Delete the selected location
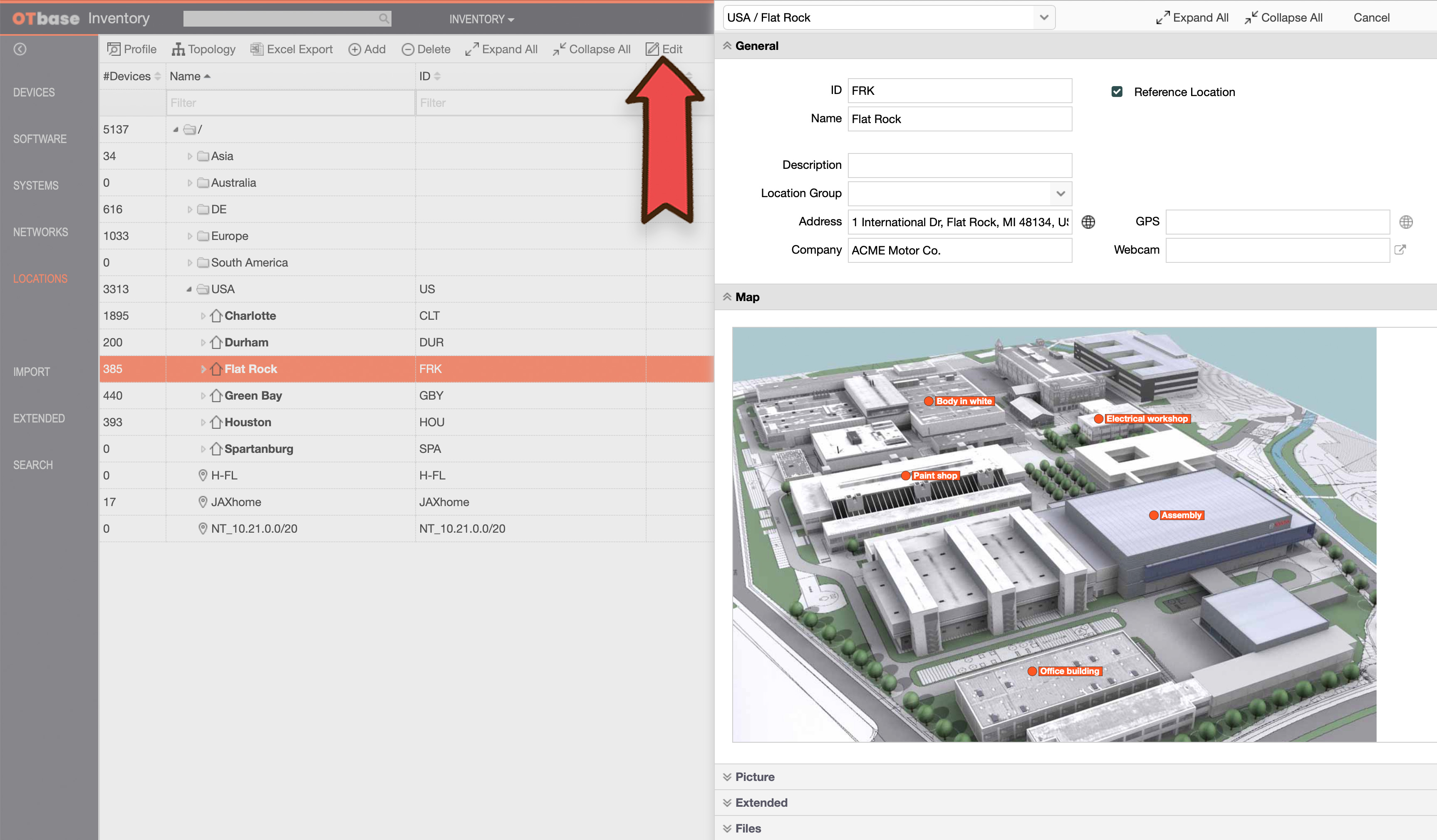 (x=426, y=49)
